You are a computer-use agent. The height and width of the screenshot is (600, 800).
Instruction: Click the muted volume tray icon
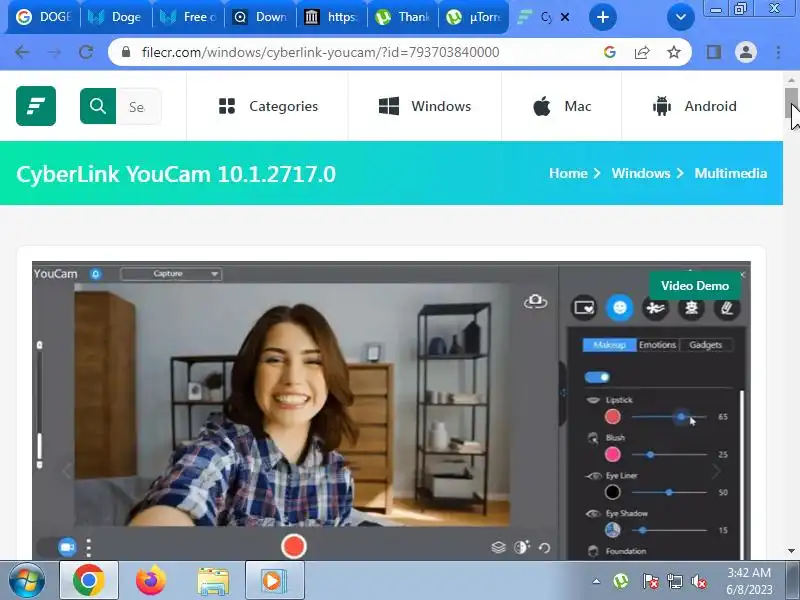pos(698,581)
